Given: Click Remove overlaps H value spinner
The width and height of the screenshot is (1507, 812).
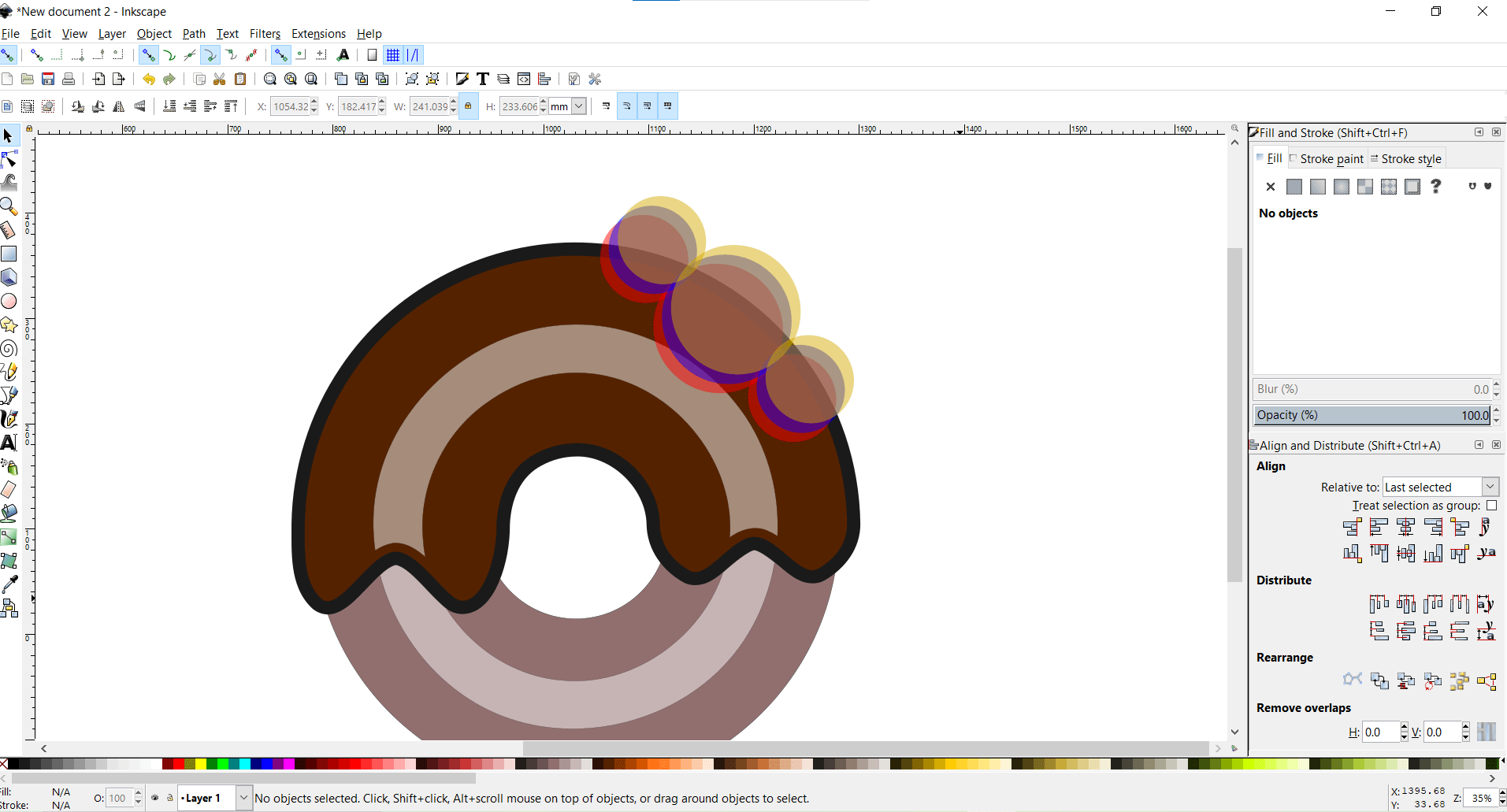Looking at the screenshot, I should tap(1404, 732).
